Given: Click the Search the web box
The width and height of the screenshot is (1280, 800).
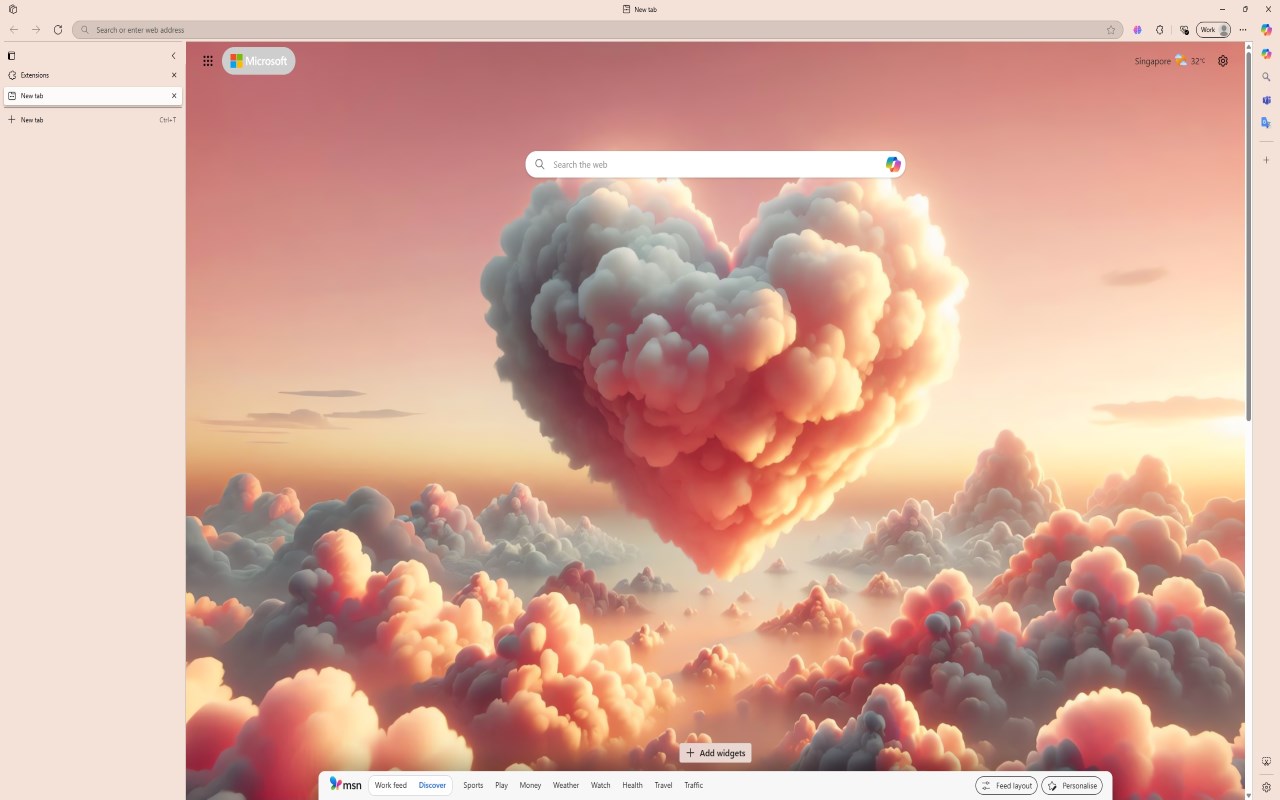Looking at the screenshot, I should pos(715,164).
